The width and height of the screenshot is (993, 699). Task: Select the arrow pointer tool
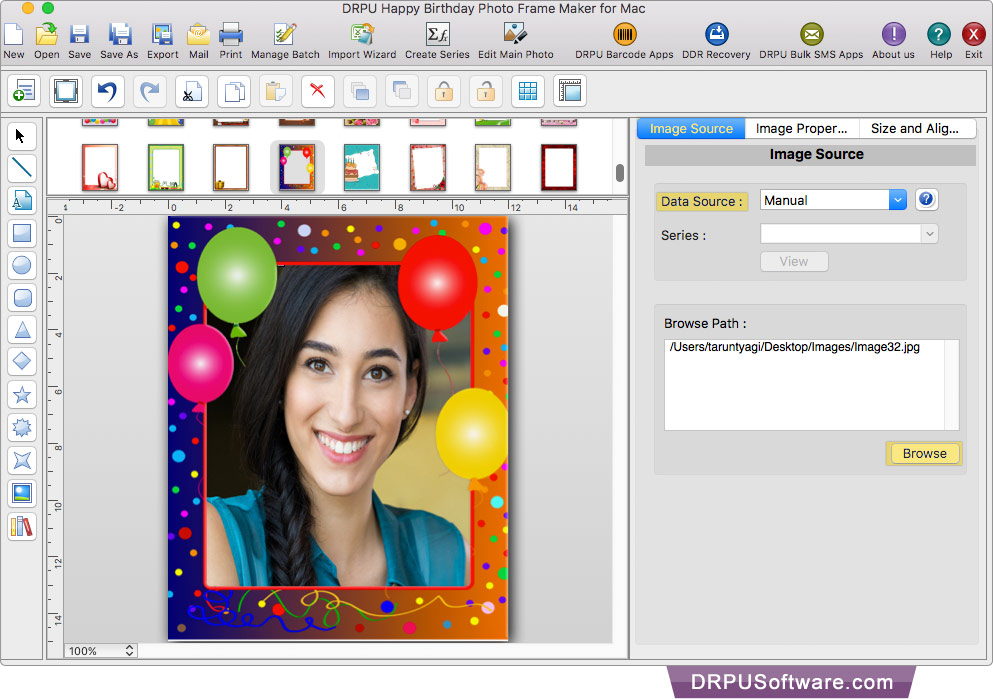(22, 136)
